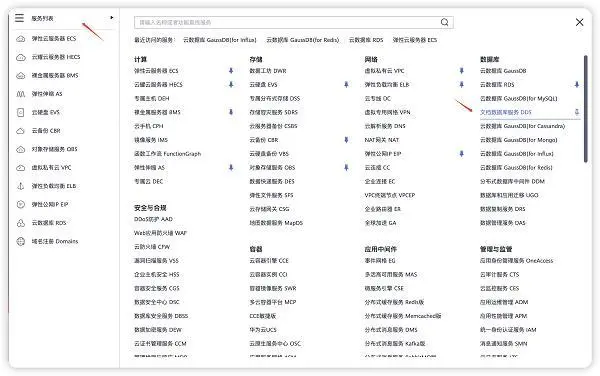The image size is (600, 376).
Task: Pin the highlighted DDS service
Action: click(577, 112)
